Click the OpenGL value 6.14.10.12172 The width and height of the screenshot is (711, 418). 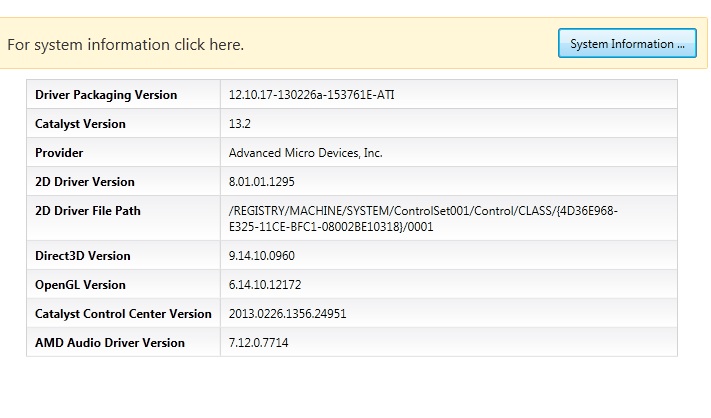pyautogui.click(x=265, y=285)
